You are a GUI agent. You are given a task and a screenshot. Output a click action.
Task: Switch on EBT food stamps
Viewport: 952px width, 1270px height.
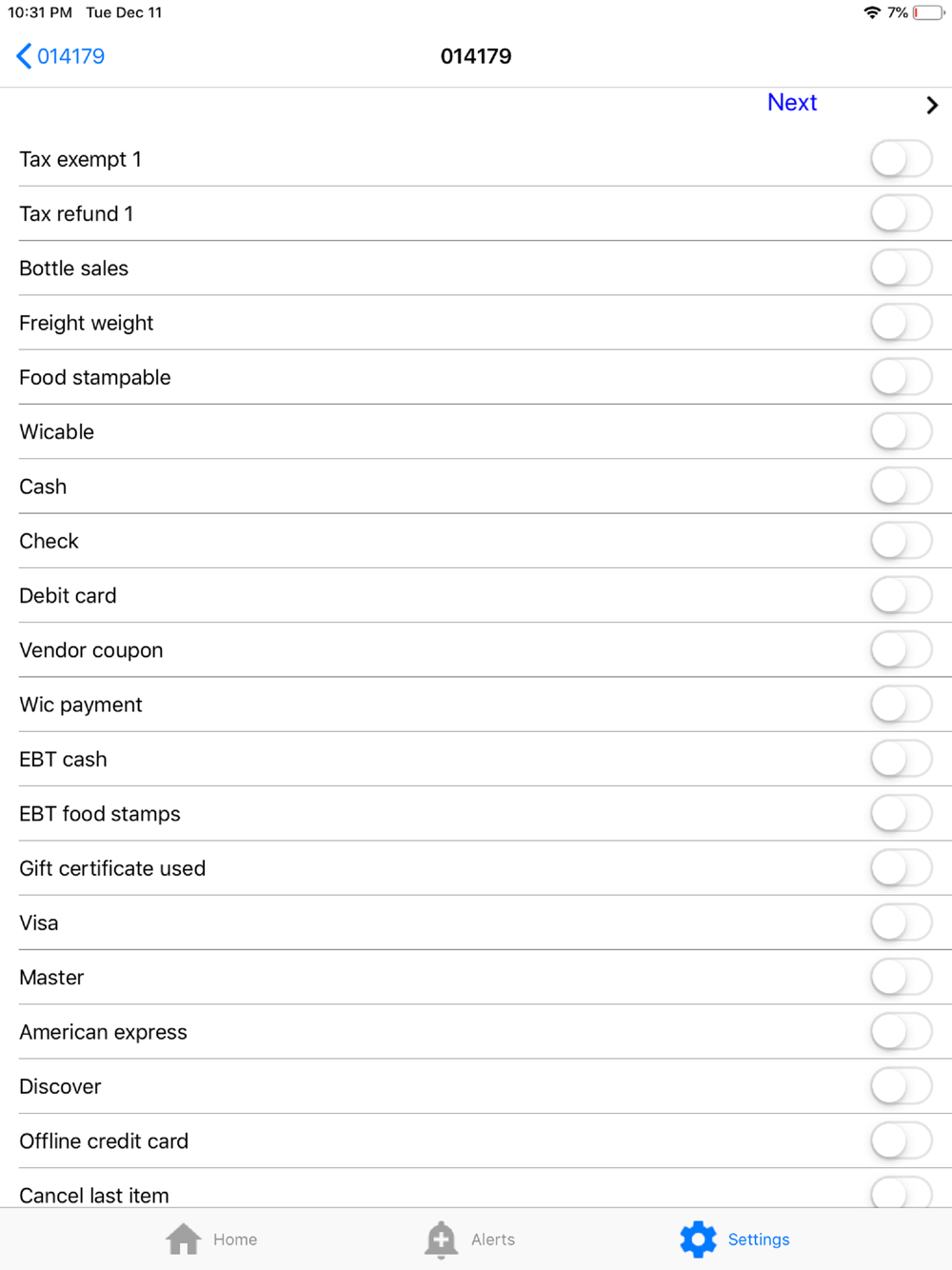tap(902, 813)
